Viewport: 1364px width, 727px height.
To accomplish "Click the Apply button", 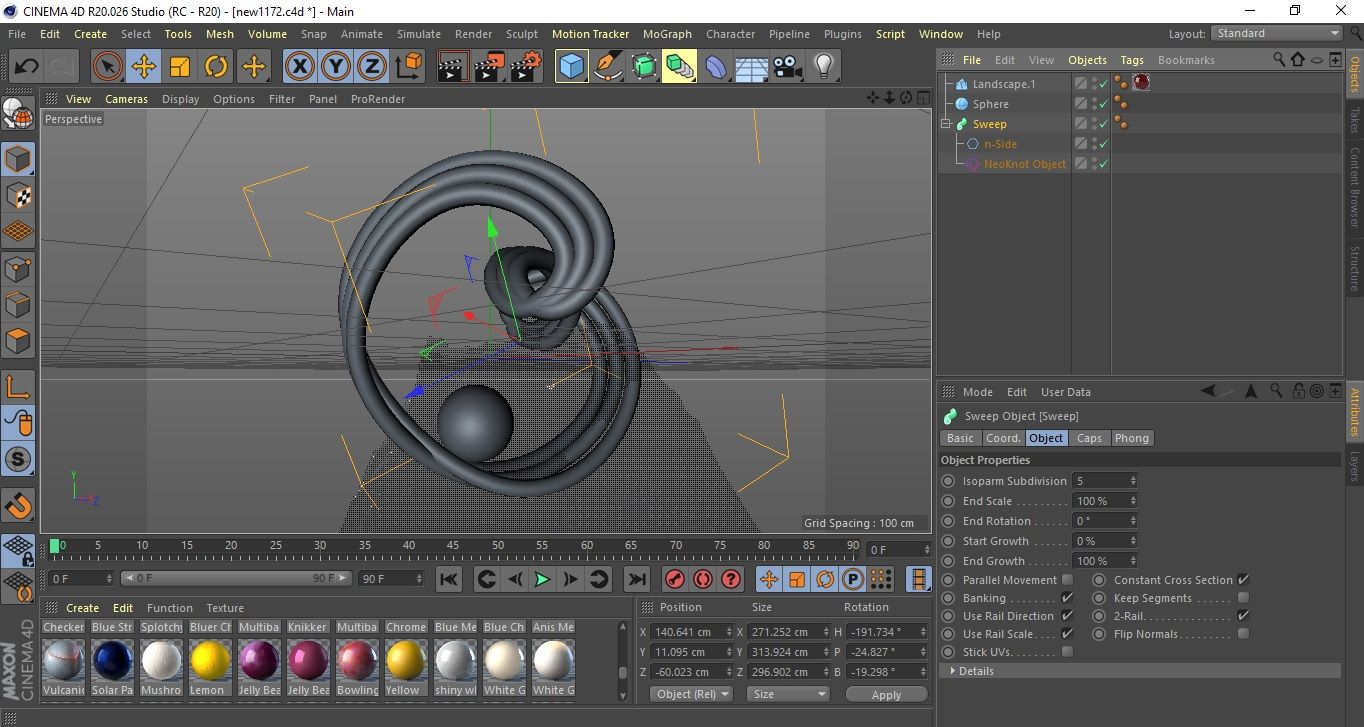I will coord(886,694).
